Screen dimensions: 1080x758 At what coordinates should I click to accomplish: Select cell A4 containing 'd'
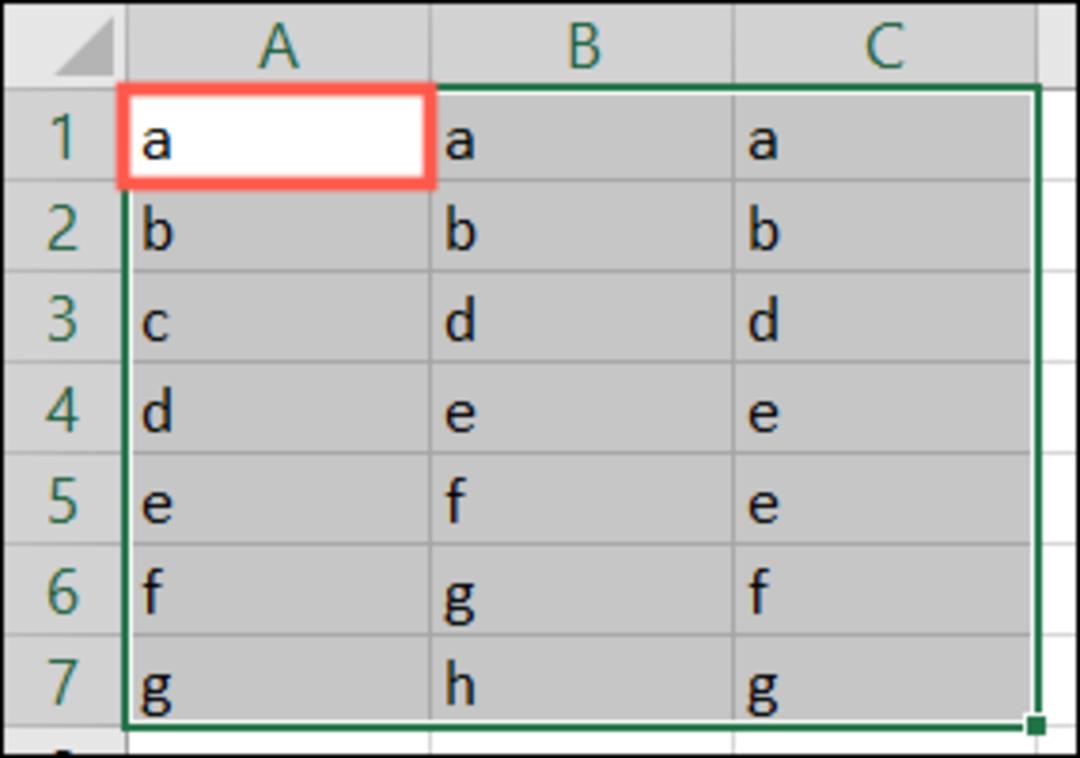pos(278,408)
